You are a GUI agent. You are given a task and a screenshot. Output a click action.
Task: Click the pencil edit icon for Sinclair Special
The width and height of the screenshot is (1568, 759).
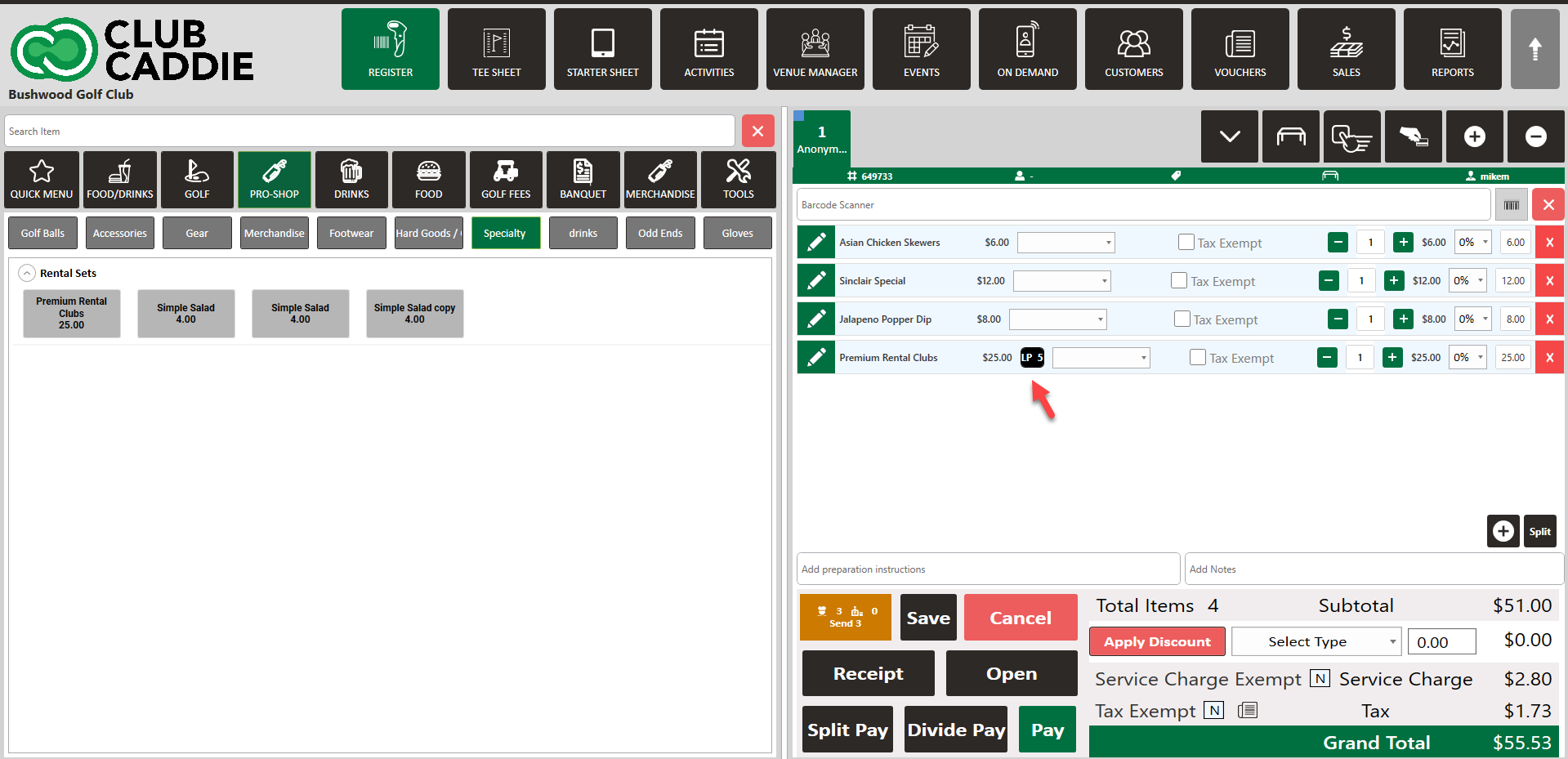[x=815, y=281]
